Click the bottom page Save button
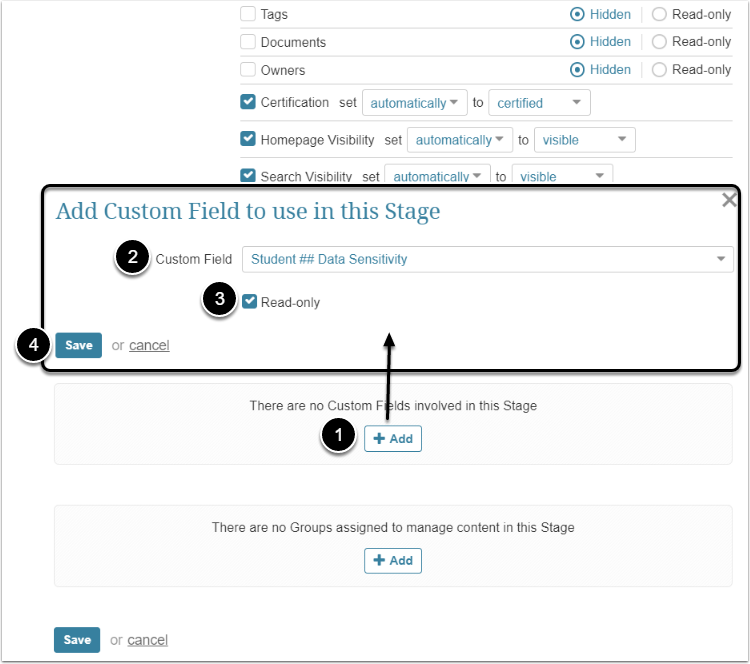The image size is (750, 664). (x=77, y=640)
